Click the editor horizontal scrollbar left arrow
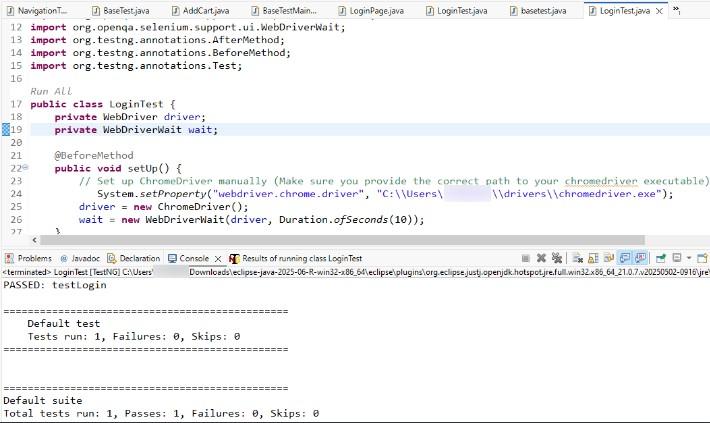Screen dimensions: 710x423 tap(35, 240)
